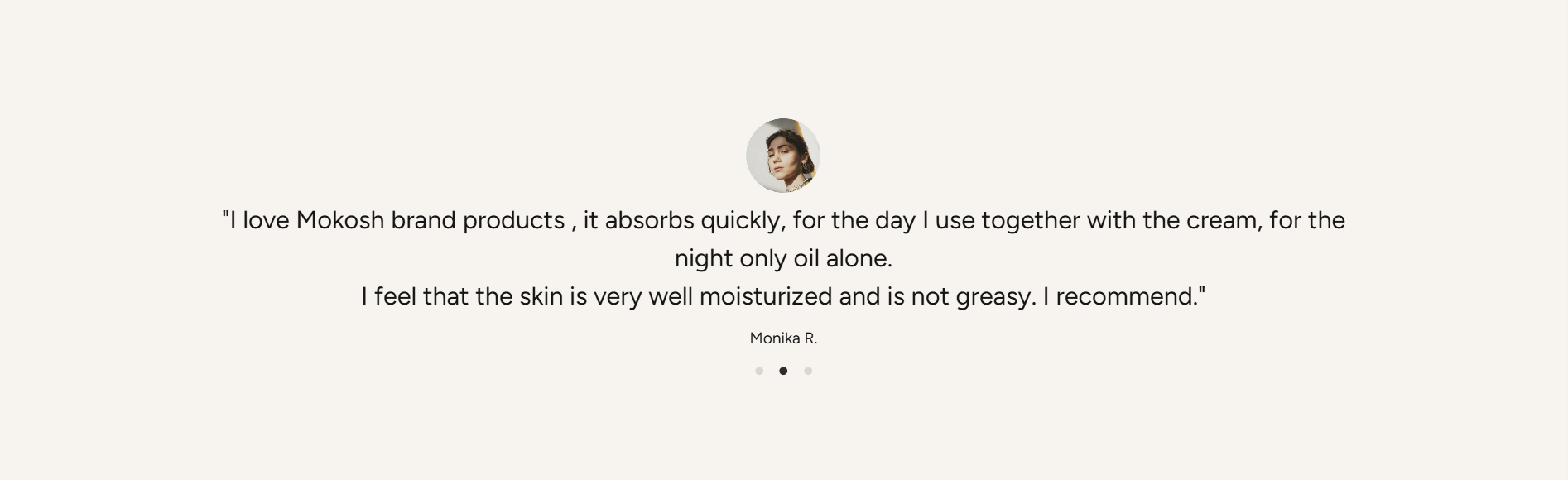Click the phrase "I feel that"

[x=415, y=296]
